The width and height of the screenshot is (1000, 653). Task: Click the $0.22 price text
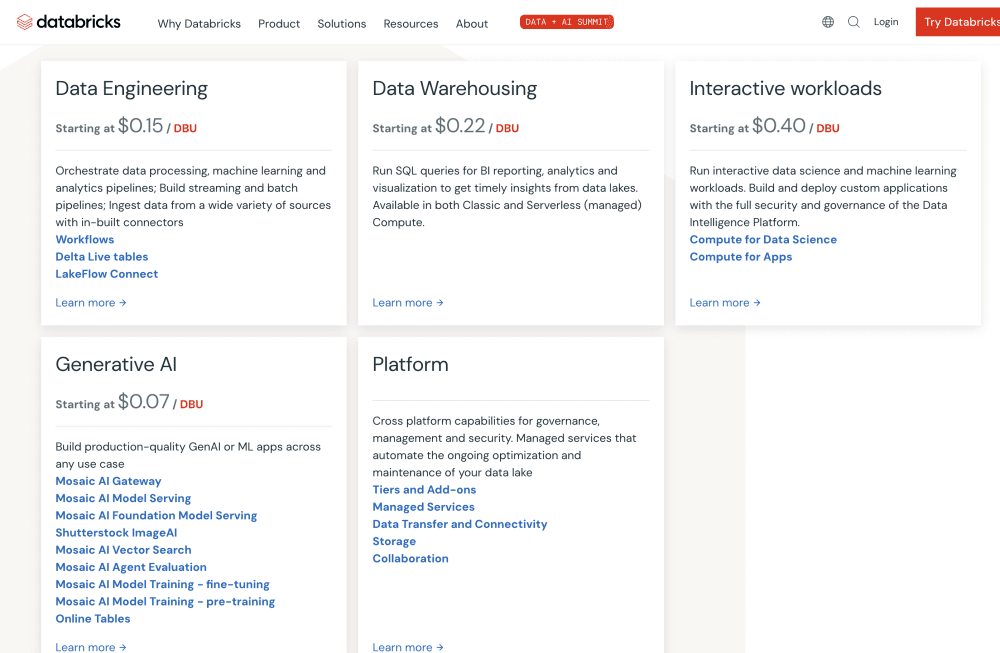click(460, 126)
